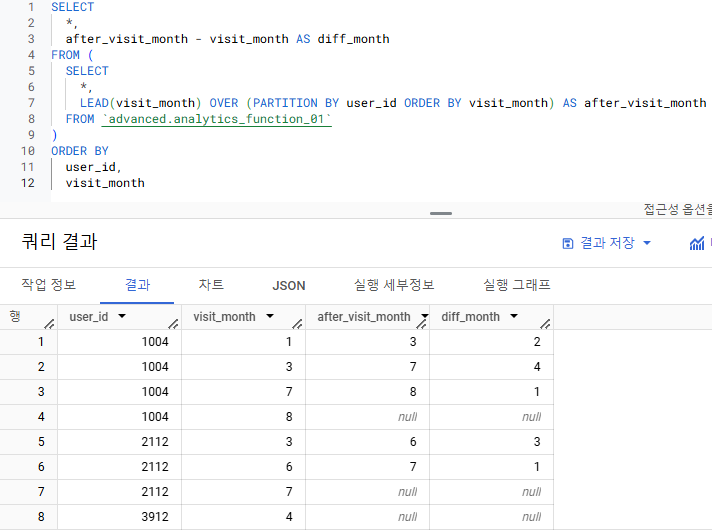Viewport: 712px width, 531px height.
Task: Open diff_month column sort dropdown
Action: [x=514, y=316]
